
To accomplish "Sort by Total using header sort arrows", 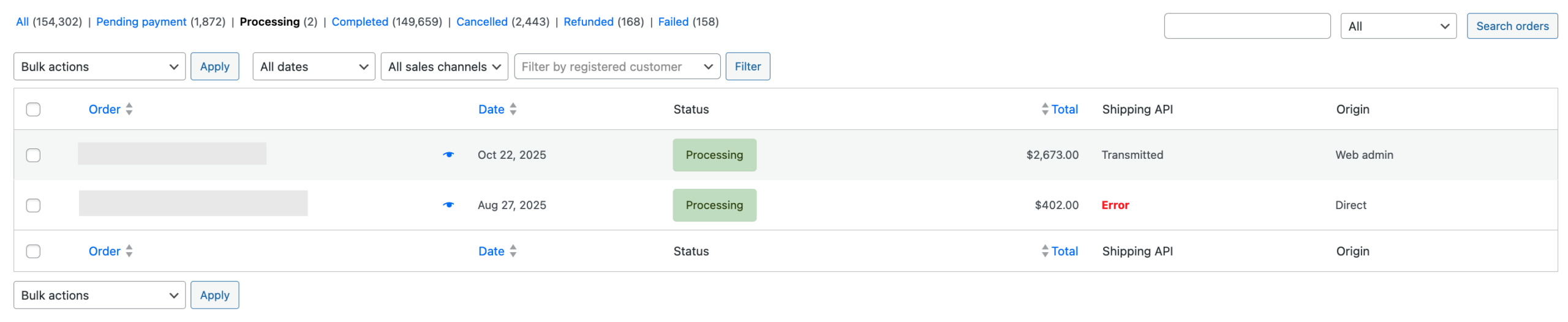I will (x=1044, y=109).
